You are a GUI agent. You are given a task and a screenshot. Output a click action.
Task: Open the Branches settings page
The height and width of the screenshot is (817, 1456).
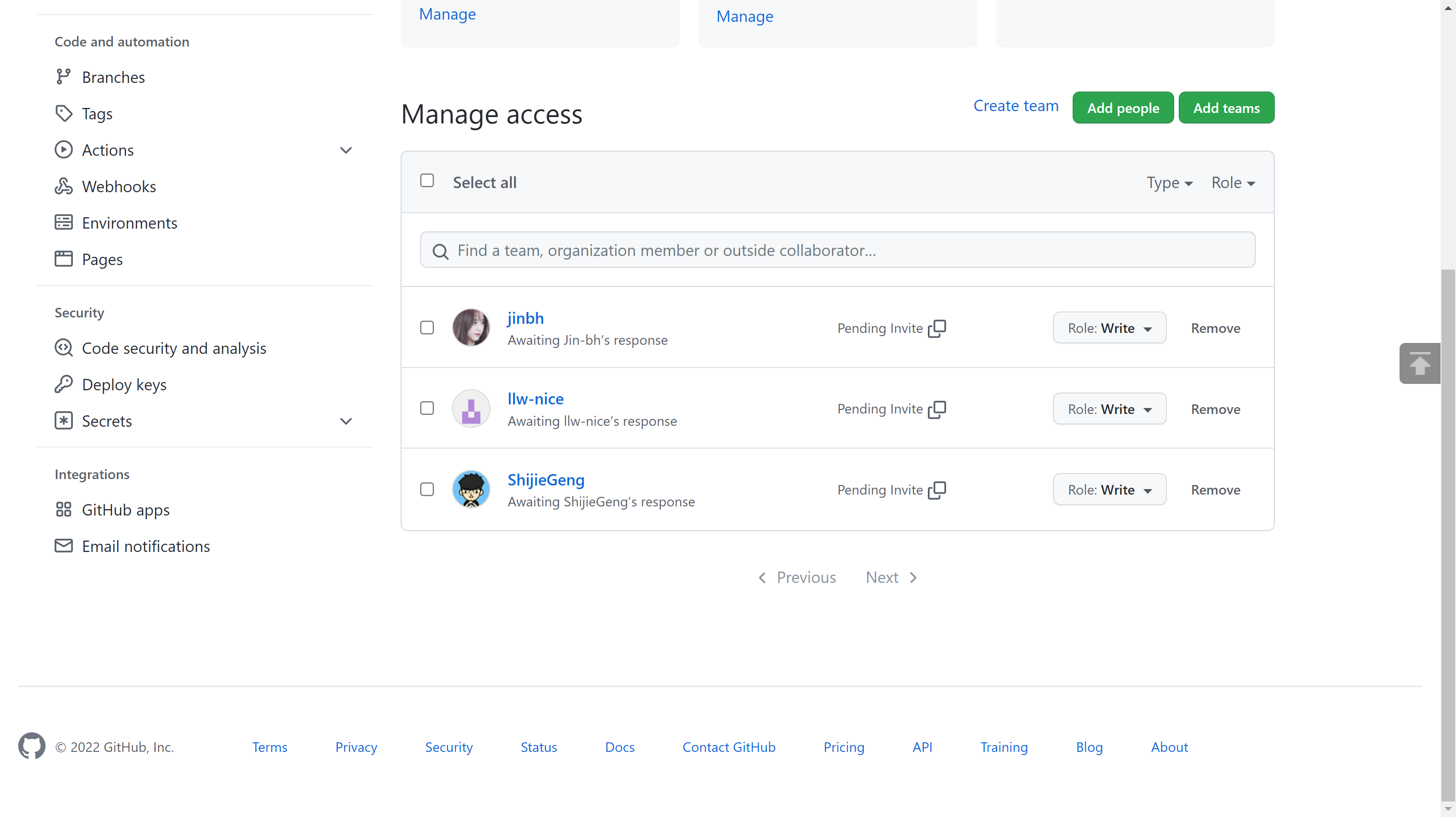pyautogui.click(x=113, y=77)
